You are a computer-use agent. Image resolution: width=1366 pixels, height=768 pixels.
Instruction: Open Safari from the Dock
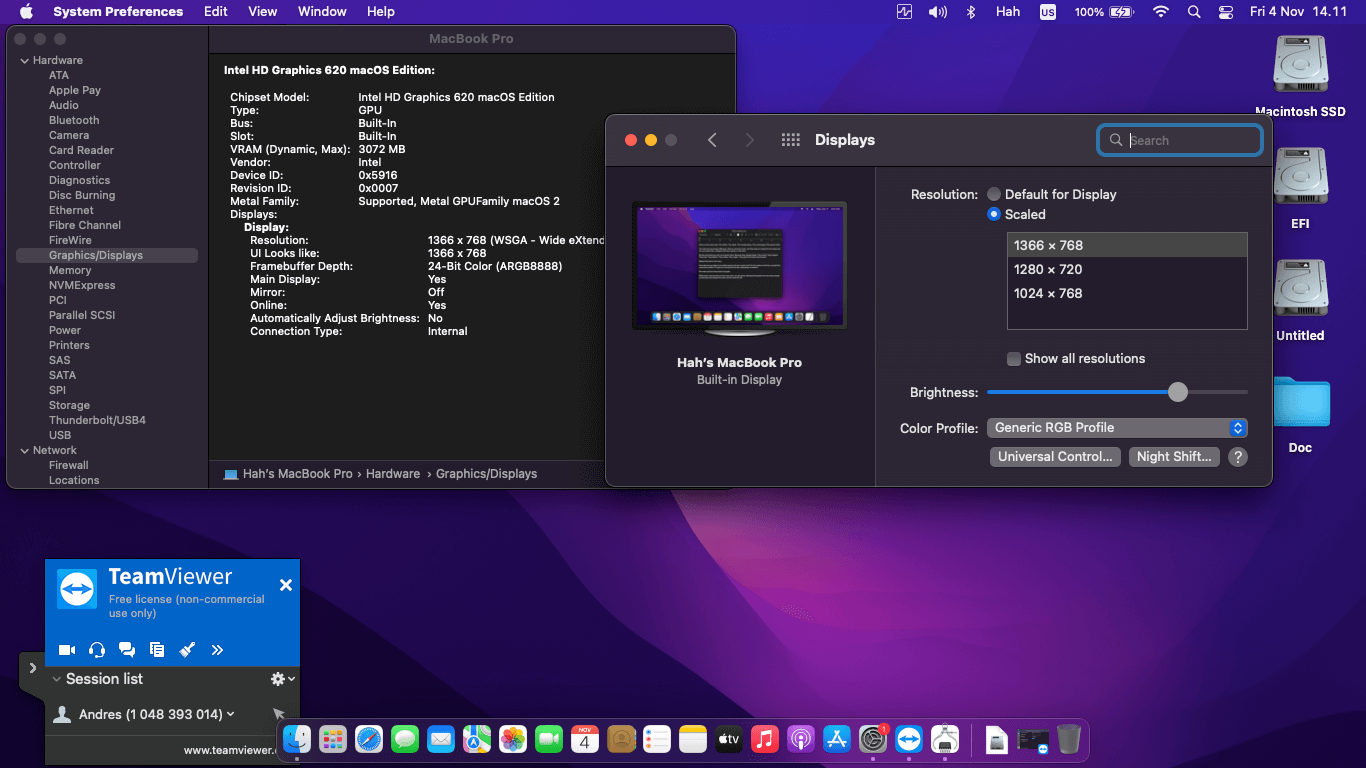[x=369, y=739]
